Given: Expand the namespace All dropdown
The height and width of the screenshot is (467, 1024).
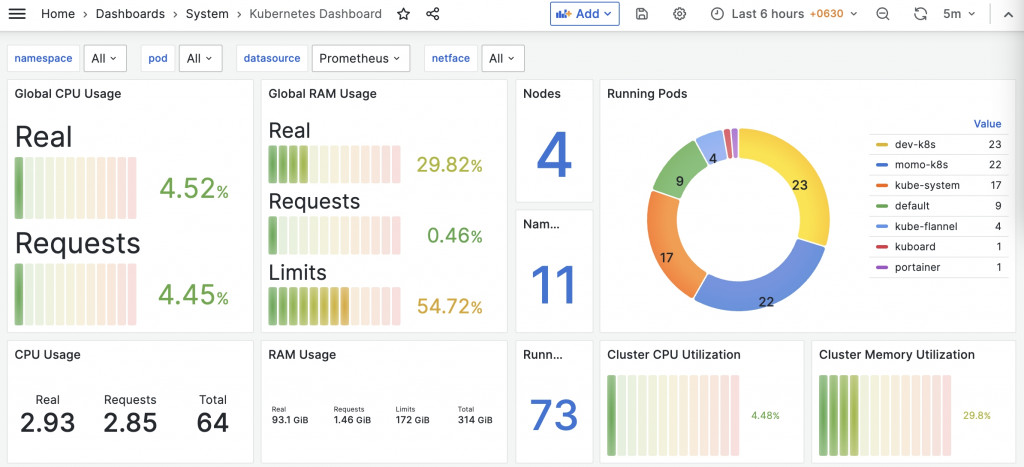Looking at the screenshot, I should click(x=105, y=58).
